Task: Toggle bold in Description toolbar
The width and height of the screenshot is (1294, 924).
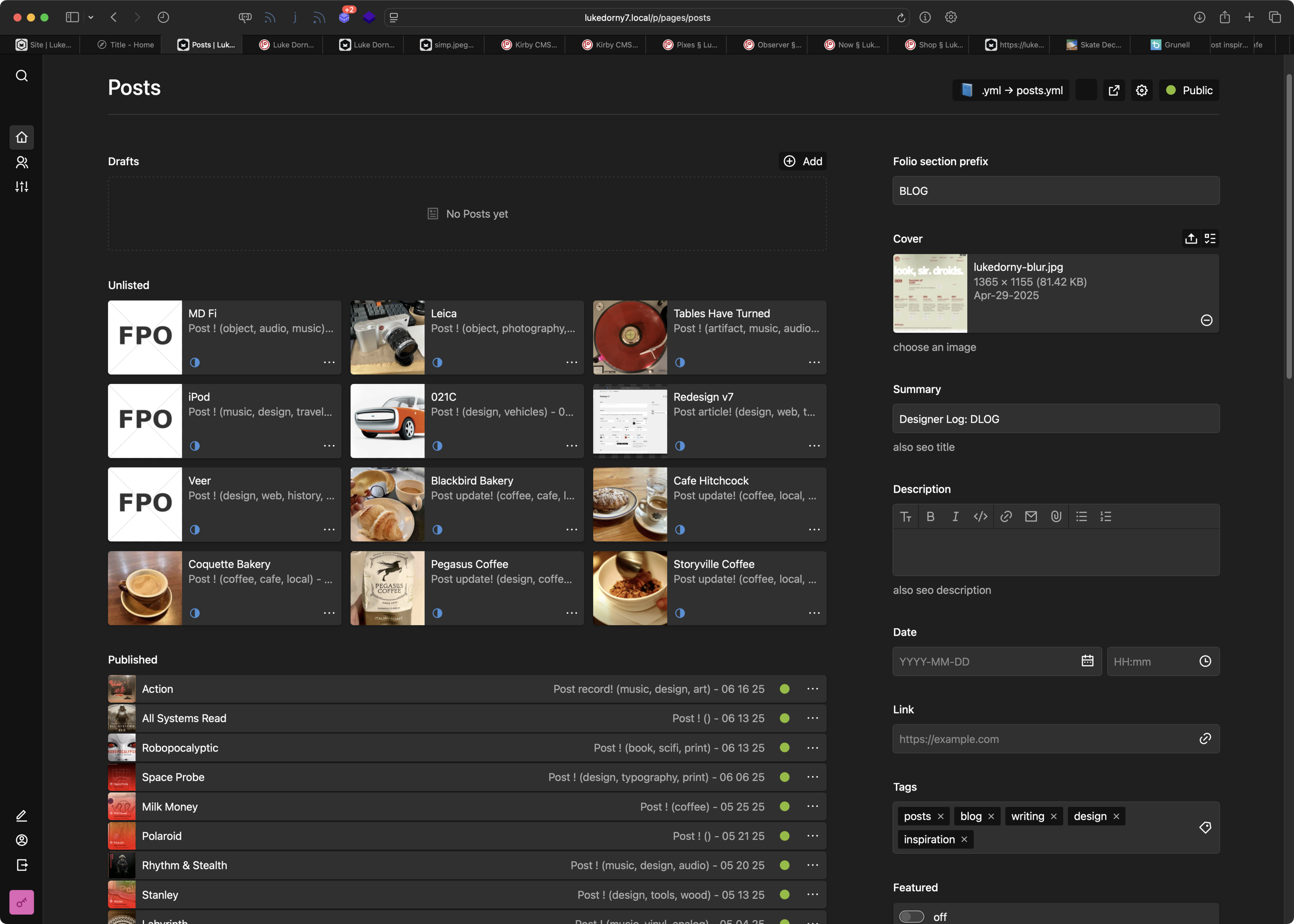Action: point(931,516)
